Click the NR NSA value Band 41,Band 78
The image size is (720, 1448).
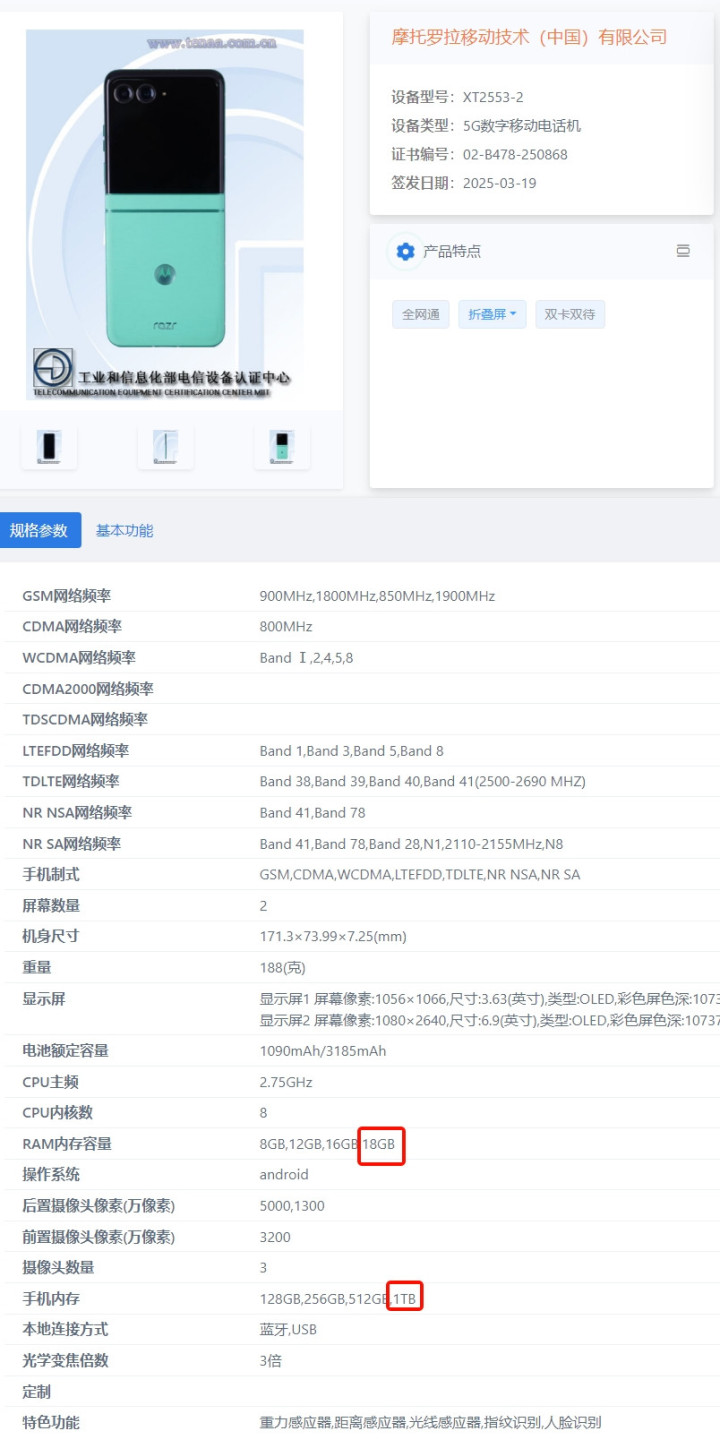(312, 813)
